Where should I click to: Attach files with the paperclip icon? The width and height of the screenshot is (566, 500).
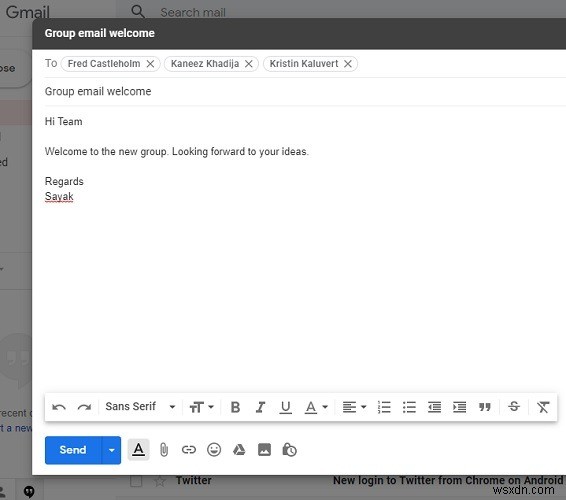pyautogui.click(x=164, y=450)
